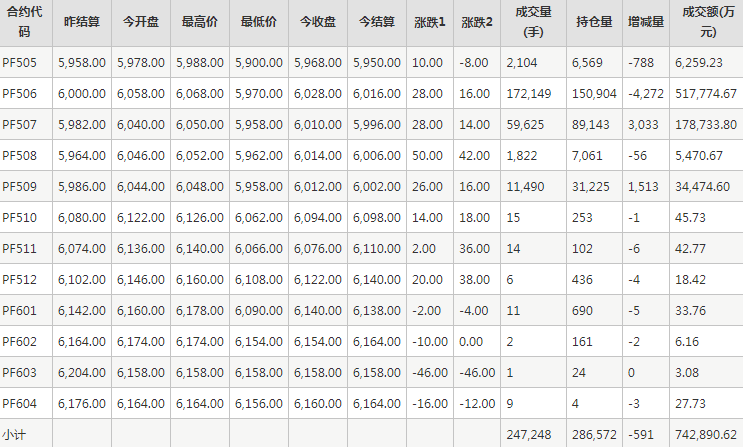743x447 pixels.
Task: Click the 最低价 column header
Action: pyautogui.click(x=259, y=22)
